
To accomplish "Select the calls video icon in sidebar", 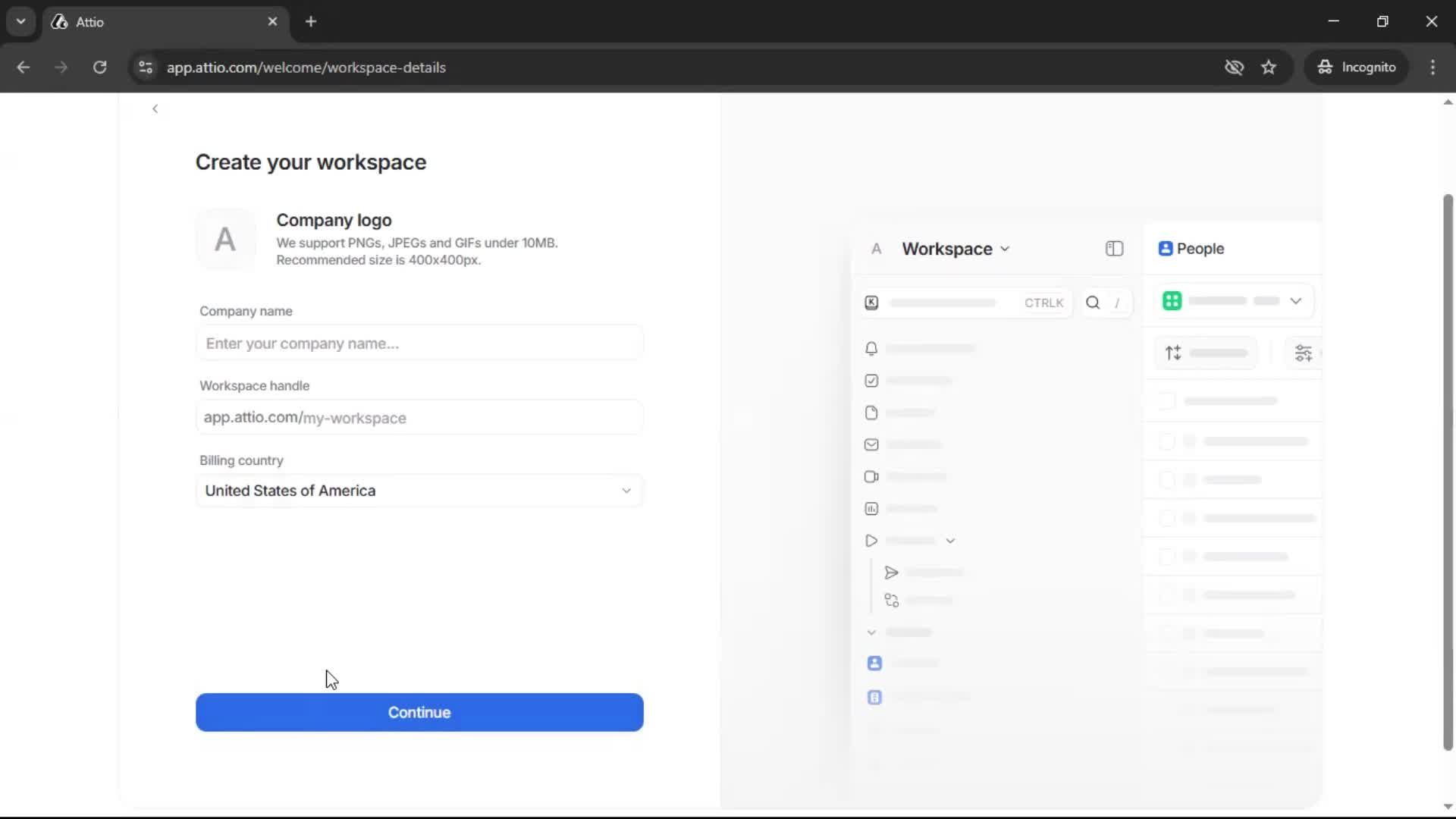I will pos(872,476).
